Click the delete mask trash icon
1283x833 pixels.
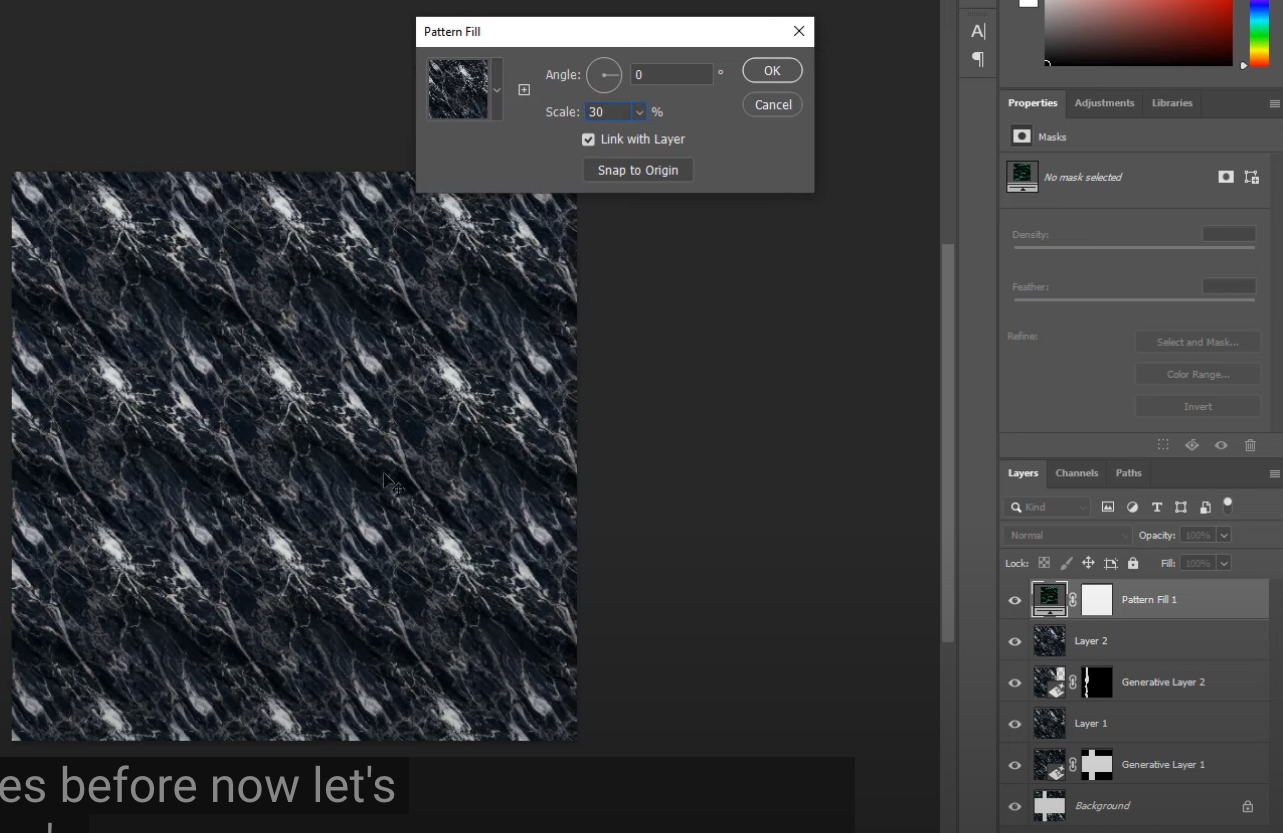pos(1250,445)
